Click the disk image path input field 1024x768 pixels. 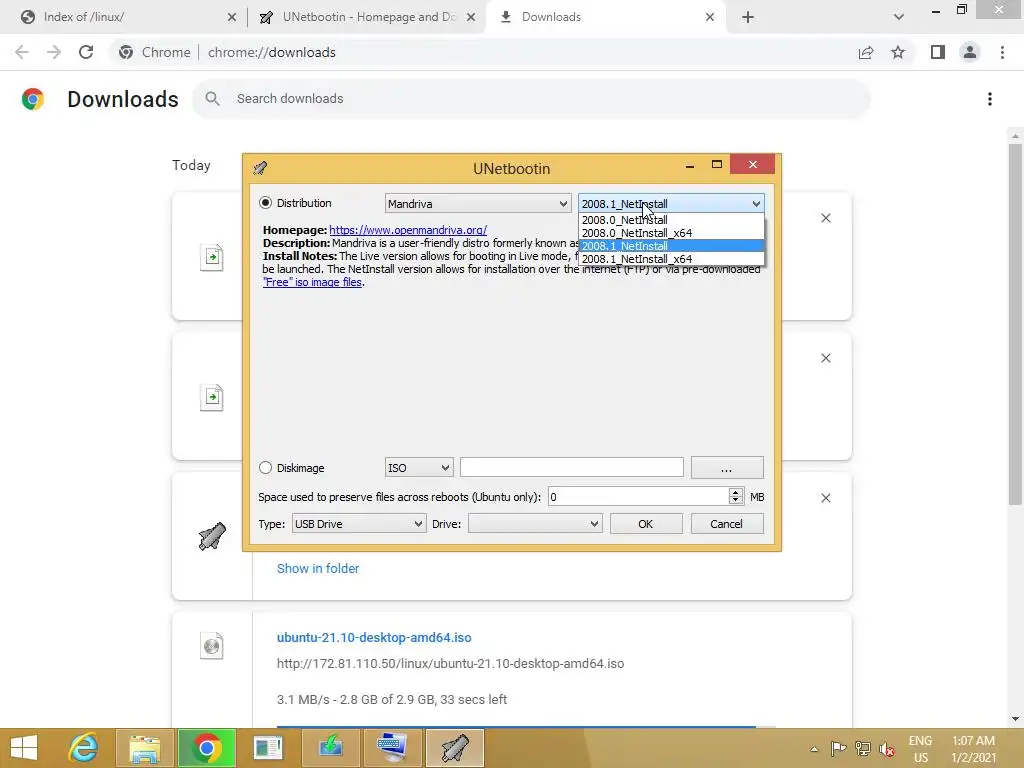tap(571, 468)
